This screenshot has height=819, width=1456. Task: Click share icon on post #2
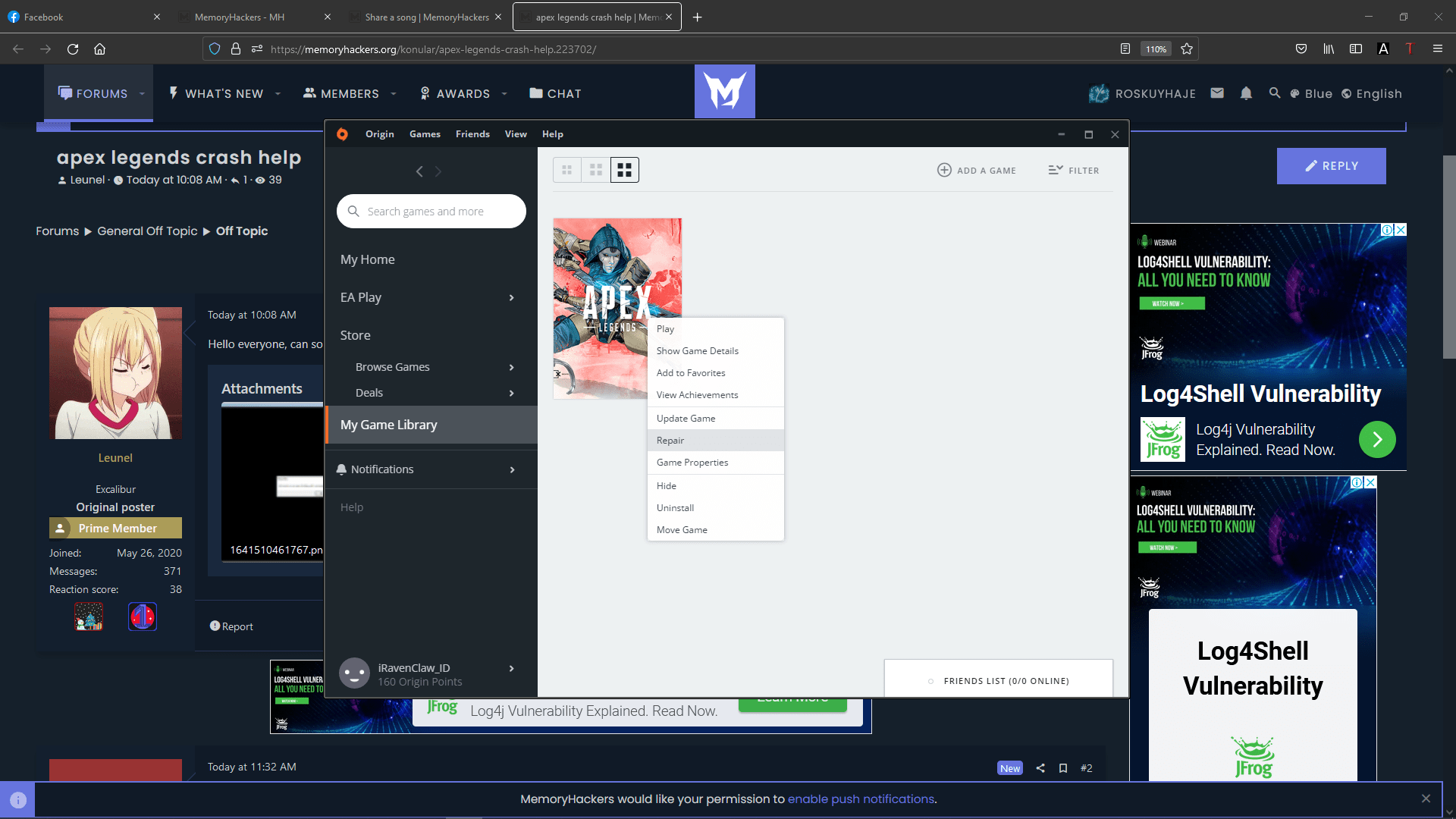[x=1040, y=768]
